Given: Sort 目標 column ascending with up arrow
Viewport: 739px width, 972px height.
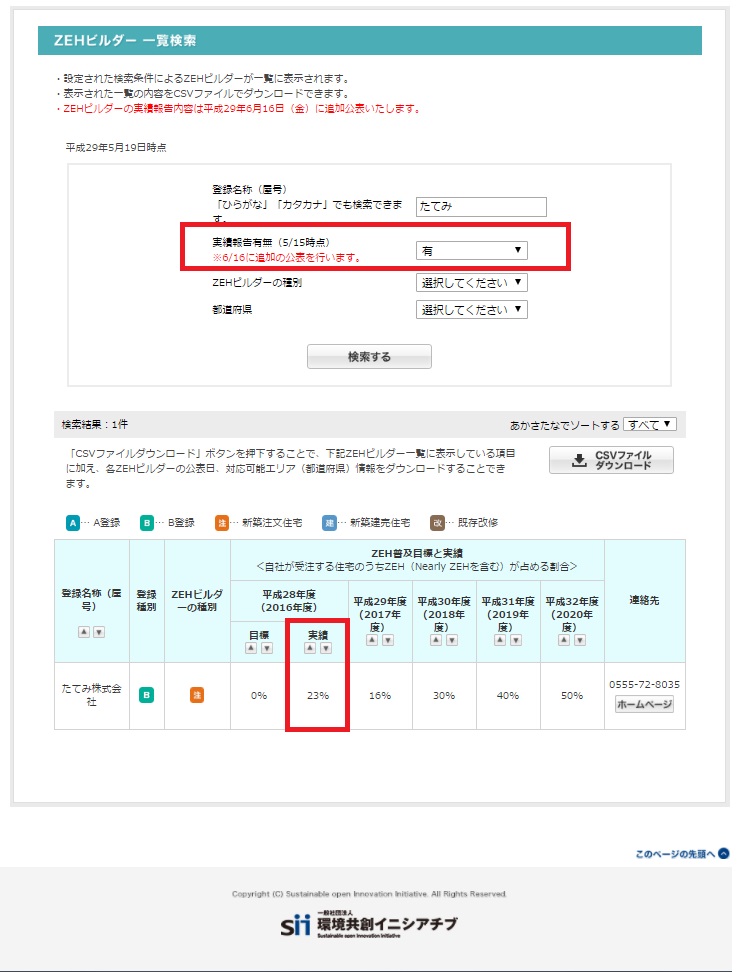Looking at the screenshot, I should (x=251, y=648).
